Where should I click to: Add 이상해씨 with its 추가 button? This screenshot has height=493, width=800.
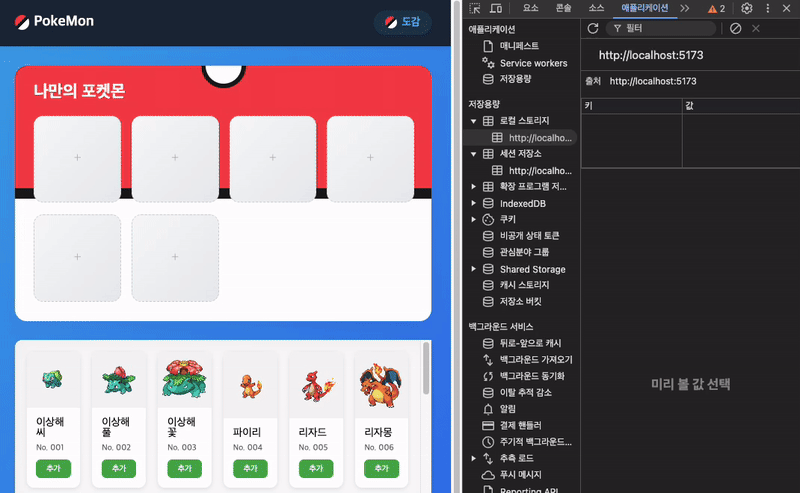(x=53, y=468)
